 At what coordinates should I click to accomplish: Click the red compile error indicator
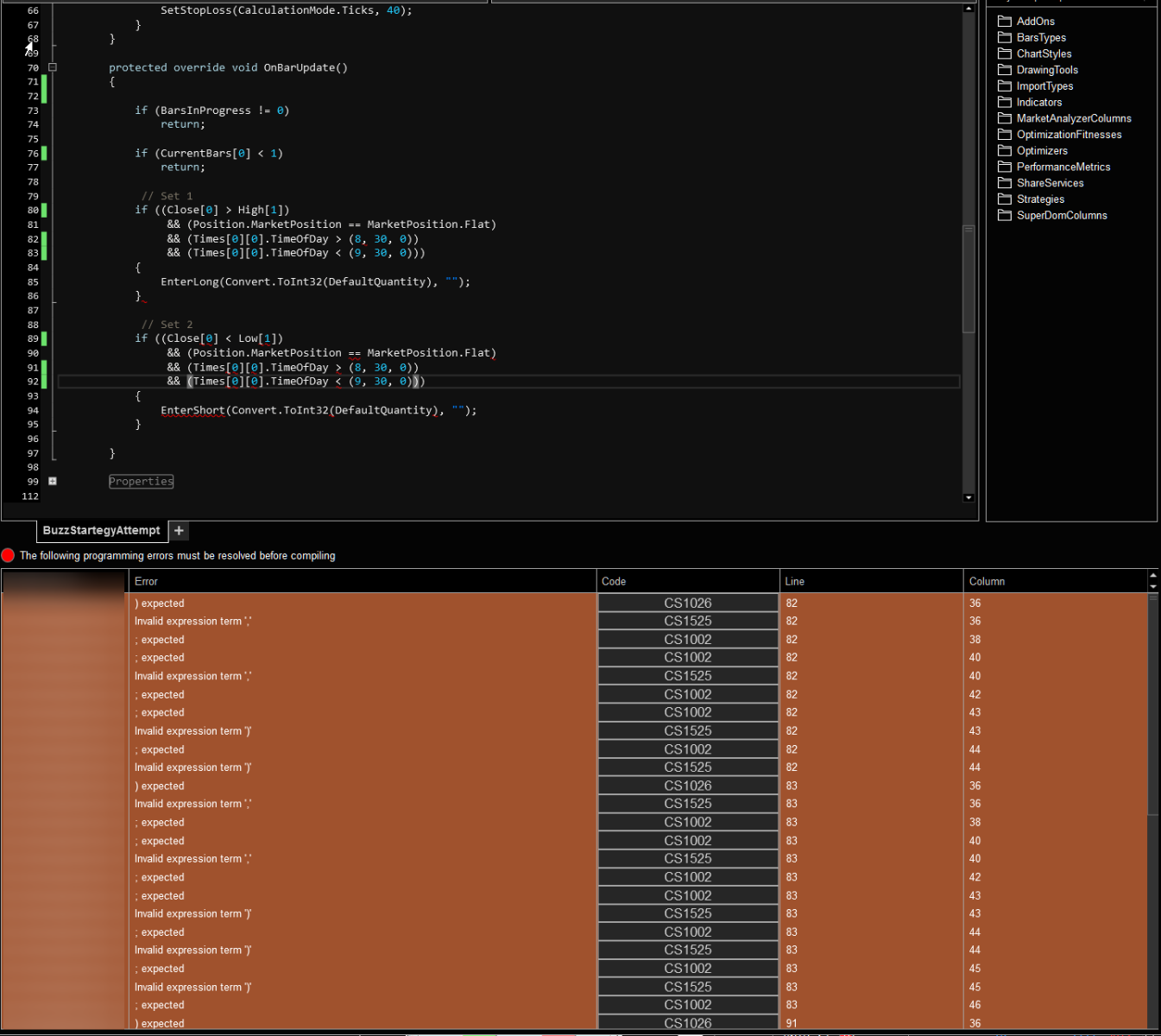tap(9, 555)
